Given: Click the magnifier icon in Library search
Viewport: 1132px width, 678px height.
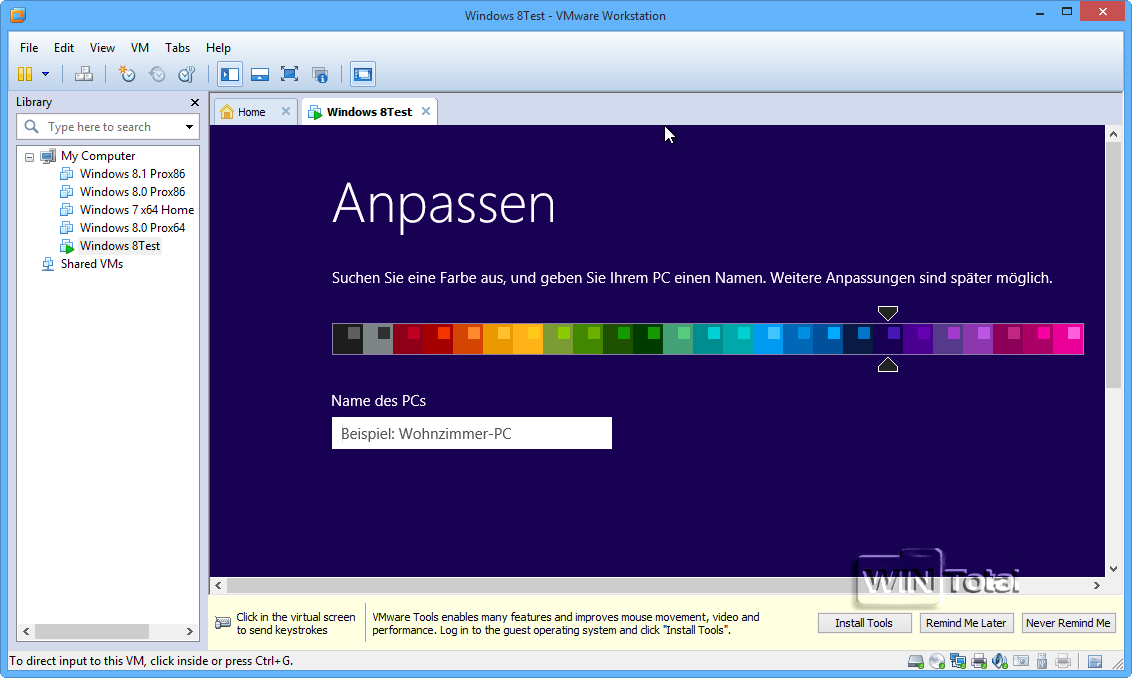Looking at the screenshot, I should pyautogui.click(x=31, y=126).
